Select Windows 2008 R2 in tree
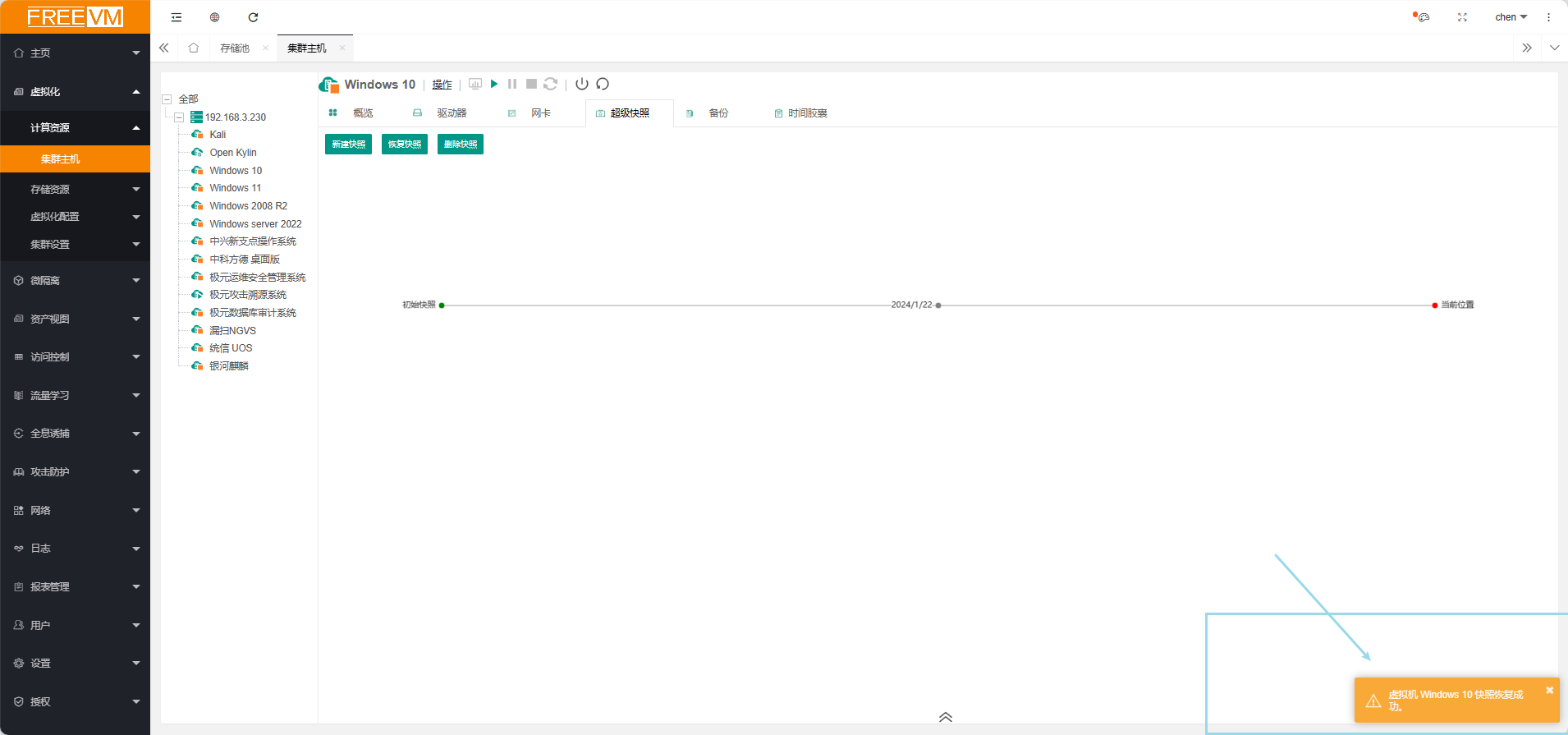Image resolution: width=1568 pixels, height=735 pixels. pos(249,206)
